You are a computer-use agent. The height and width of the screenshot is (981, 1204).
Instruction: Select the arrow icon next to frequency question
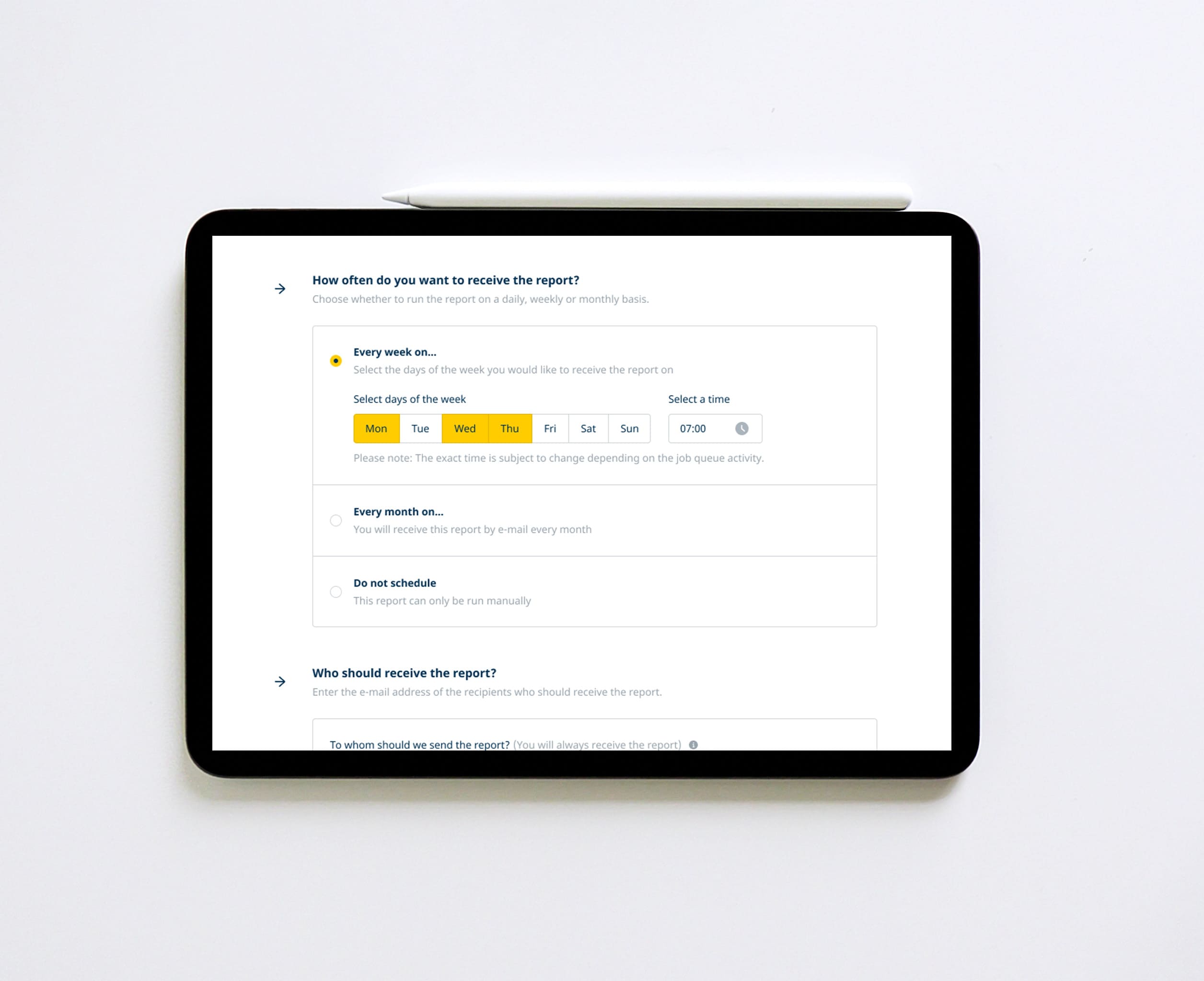point(281,288)
